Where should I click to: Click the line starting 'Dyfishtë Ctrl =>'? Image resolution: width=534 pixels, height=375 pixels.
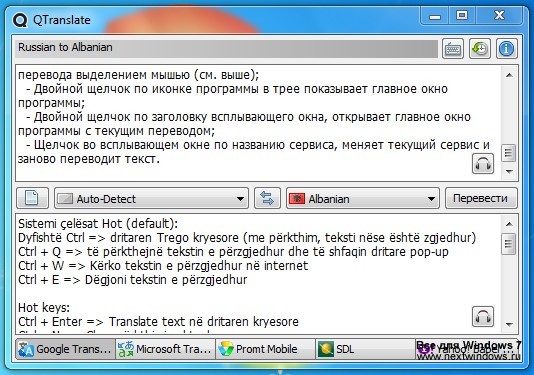pos(247,238)
